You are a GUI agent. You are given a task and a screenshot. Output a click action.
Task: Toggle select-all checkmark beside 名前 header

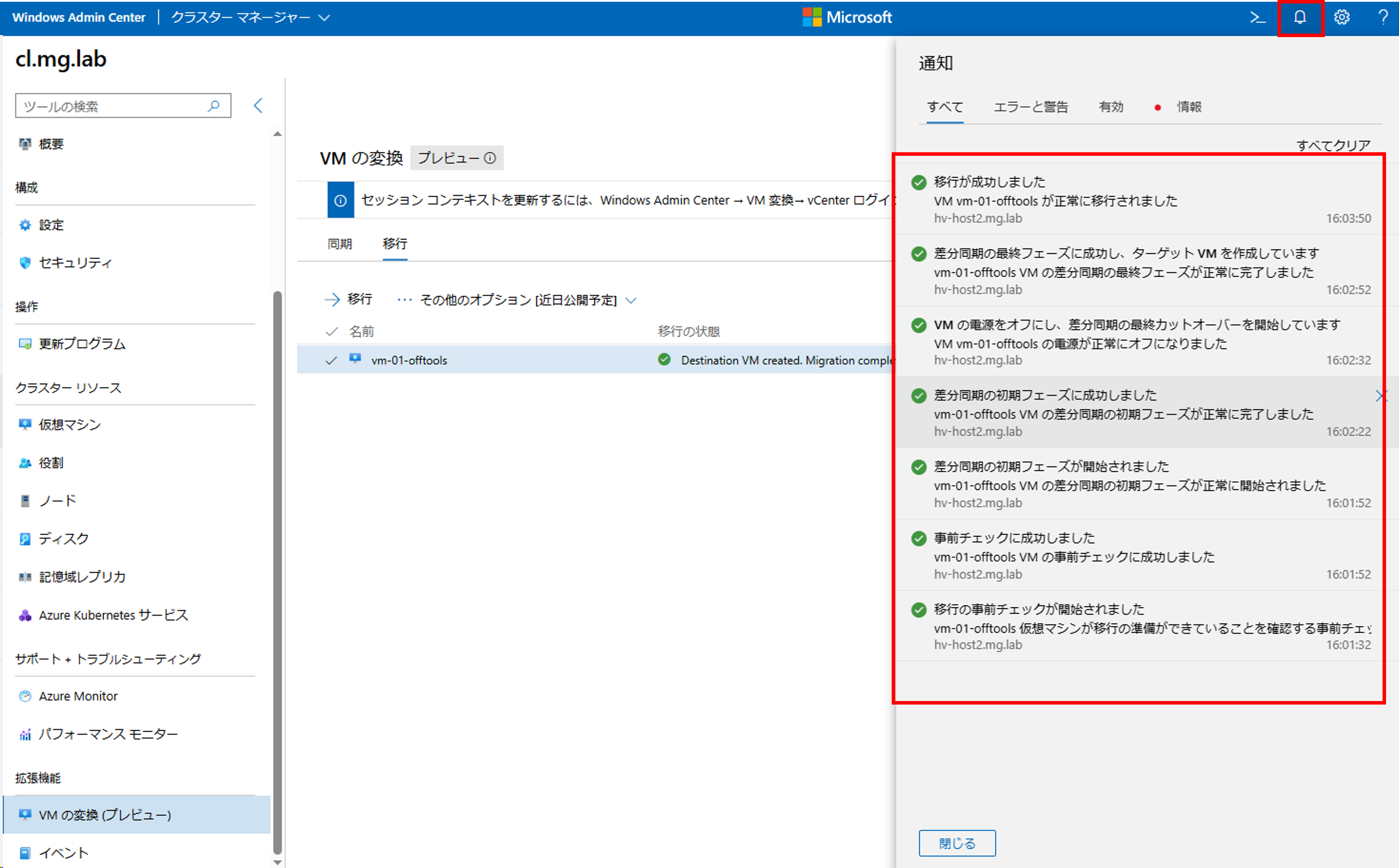coord(331,331)
